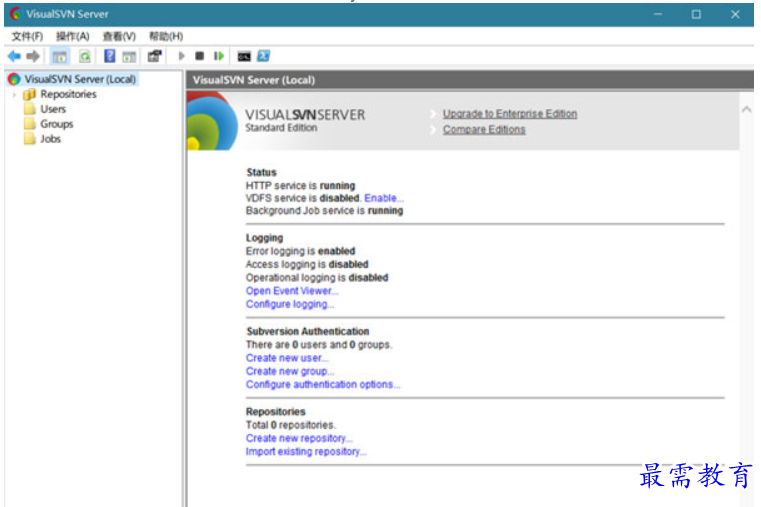Click the Back arrow toolbar icon
761x507 pixels.
pos(14,56)
